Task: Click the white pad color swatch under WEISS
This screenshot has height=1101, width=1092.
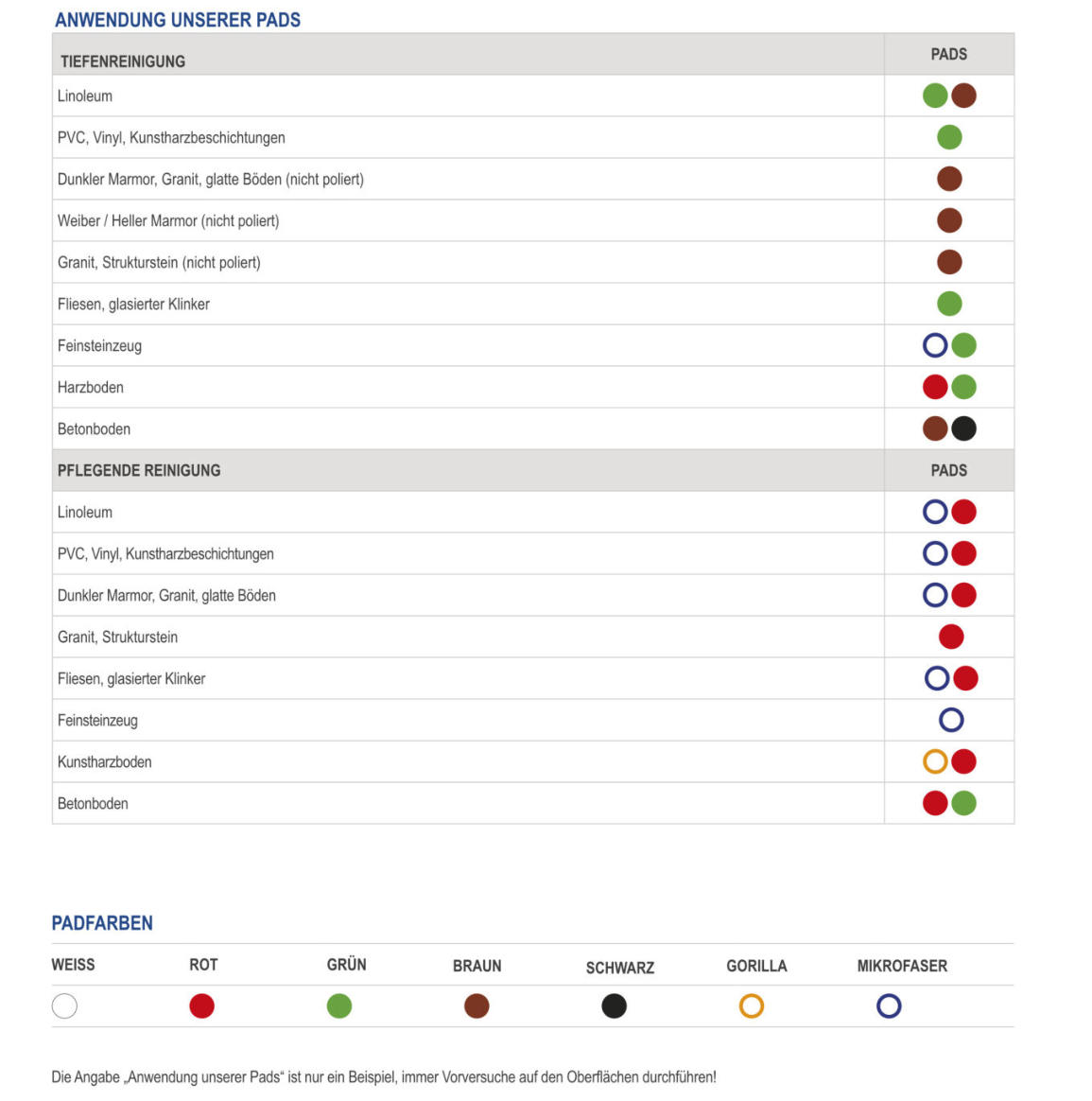Action: (64, 1005)
